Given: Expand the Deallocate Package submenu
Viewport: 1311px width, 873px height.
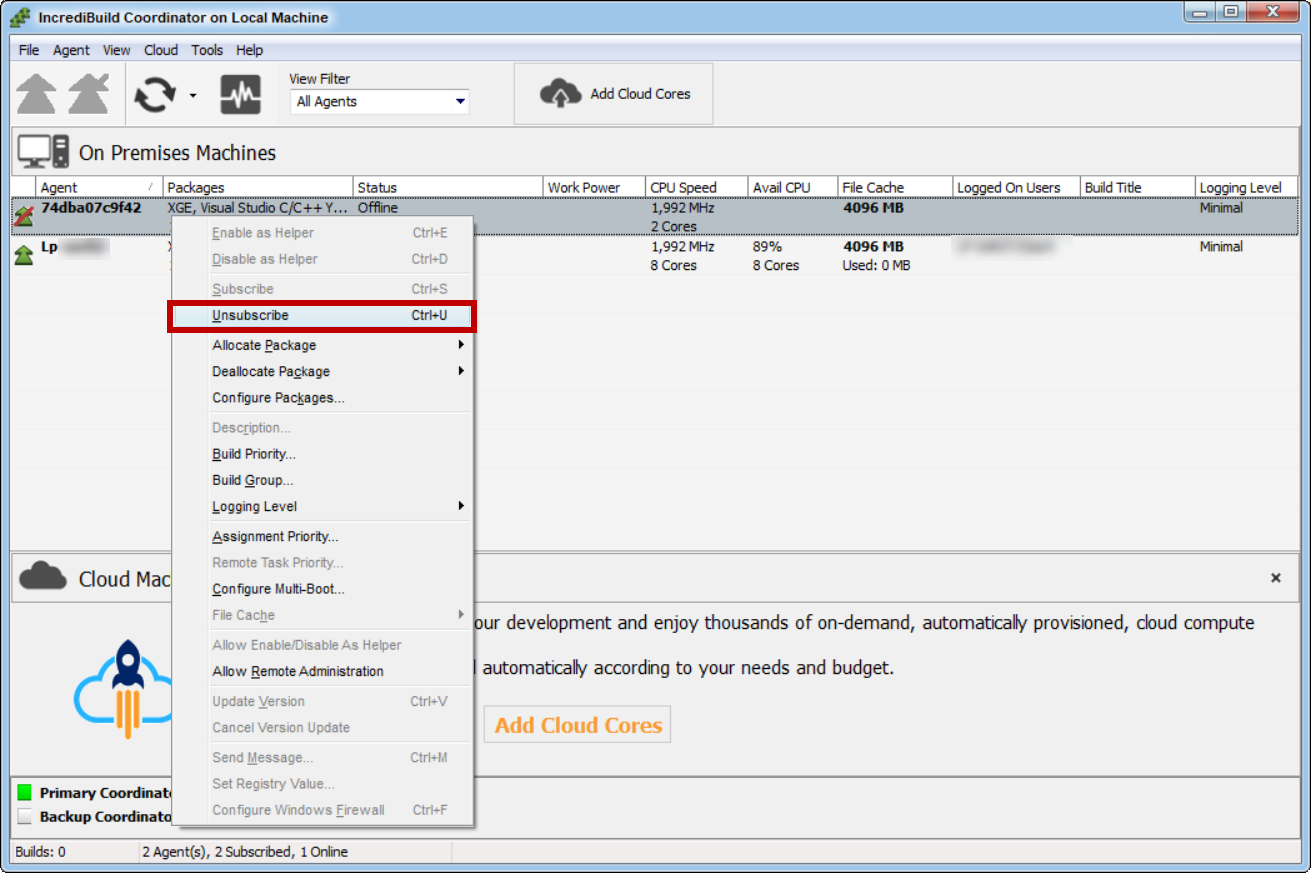Looking at the screenshot, I should click(x=322, y=371).
